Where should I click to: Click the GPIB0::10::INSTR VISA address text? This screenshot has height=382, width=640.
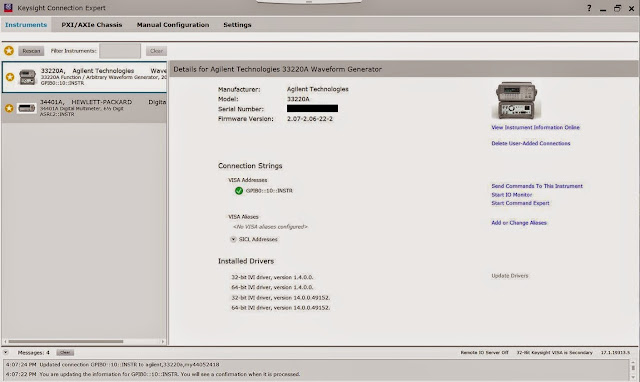(x=269, y=191)
